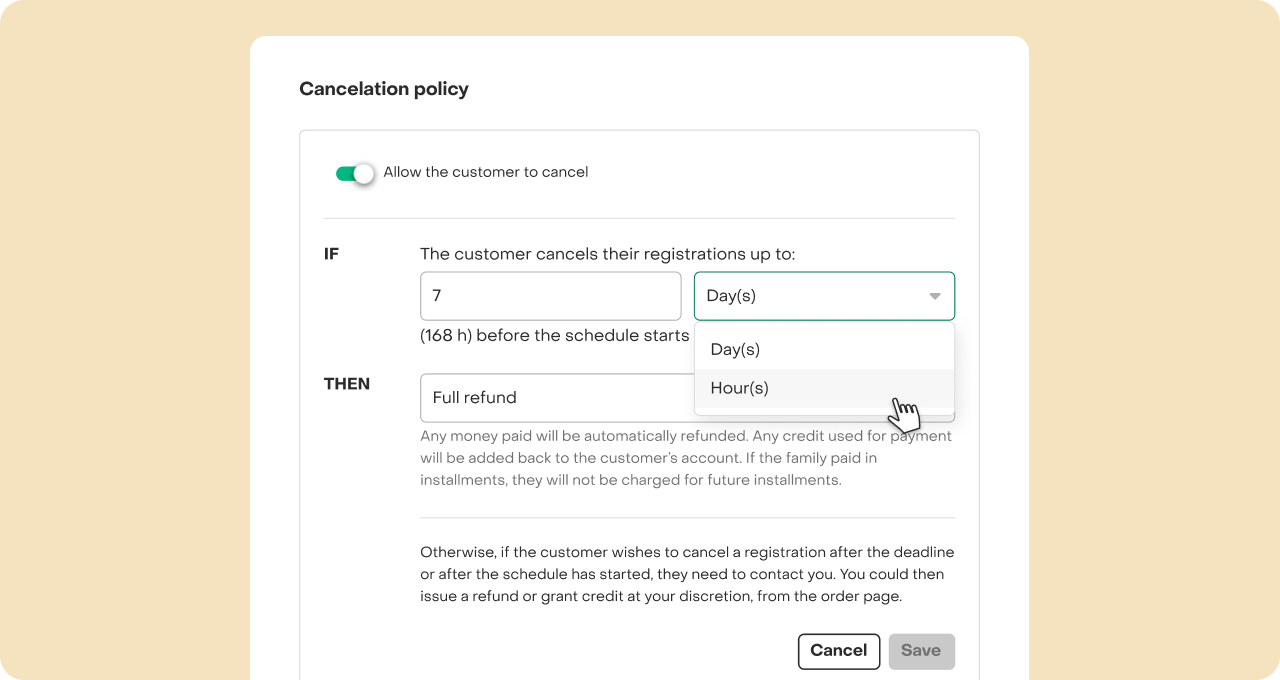Click the number field containing 7
The height and width of the screenshot is (680, 1280).
550,296
